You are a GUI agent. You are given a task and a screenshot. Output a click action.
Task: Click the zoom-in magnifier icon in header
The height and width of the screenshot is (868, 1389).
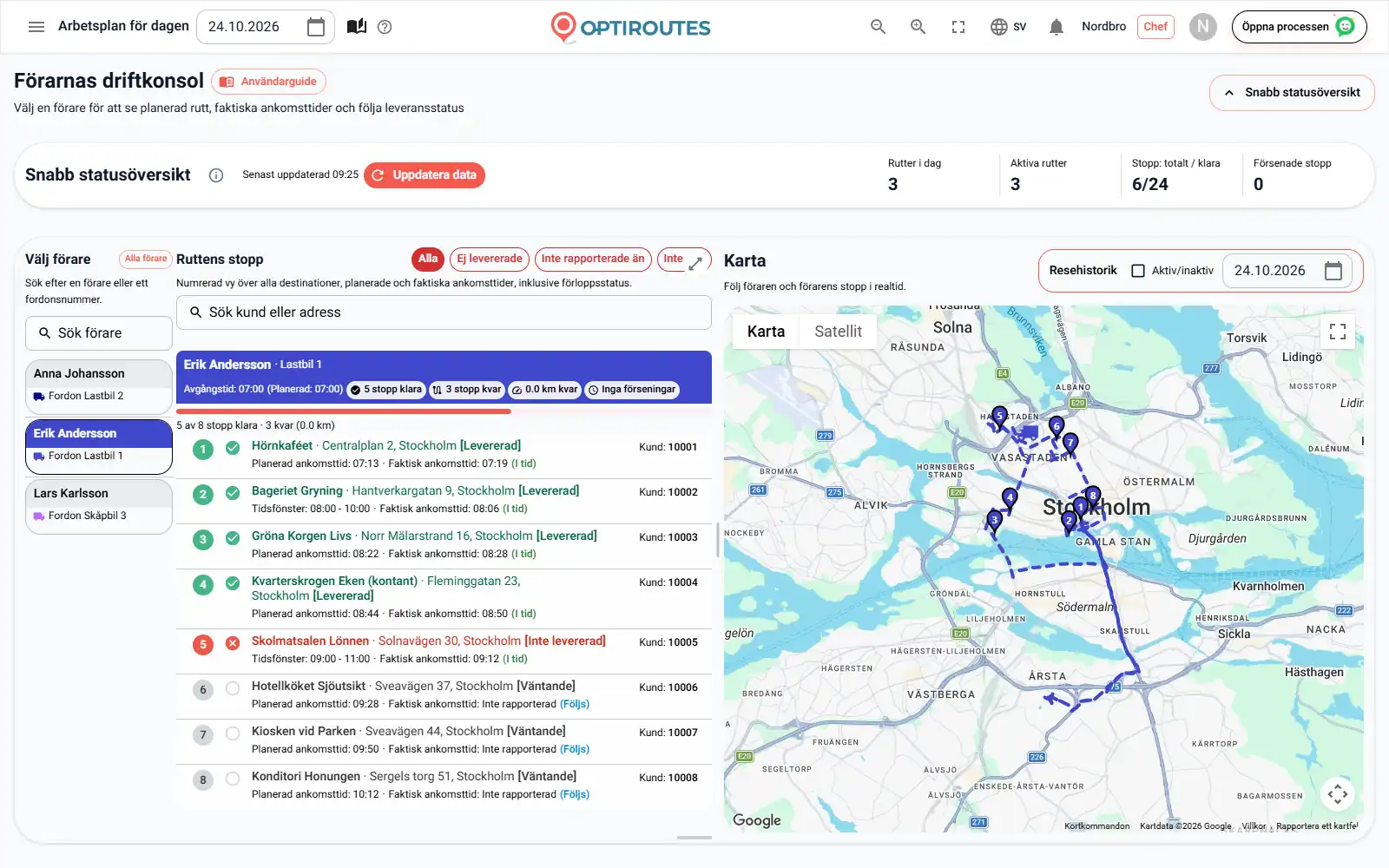[x=918, y=27]
